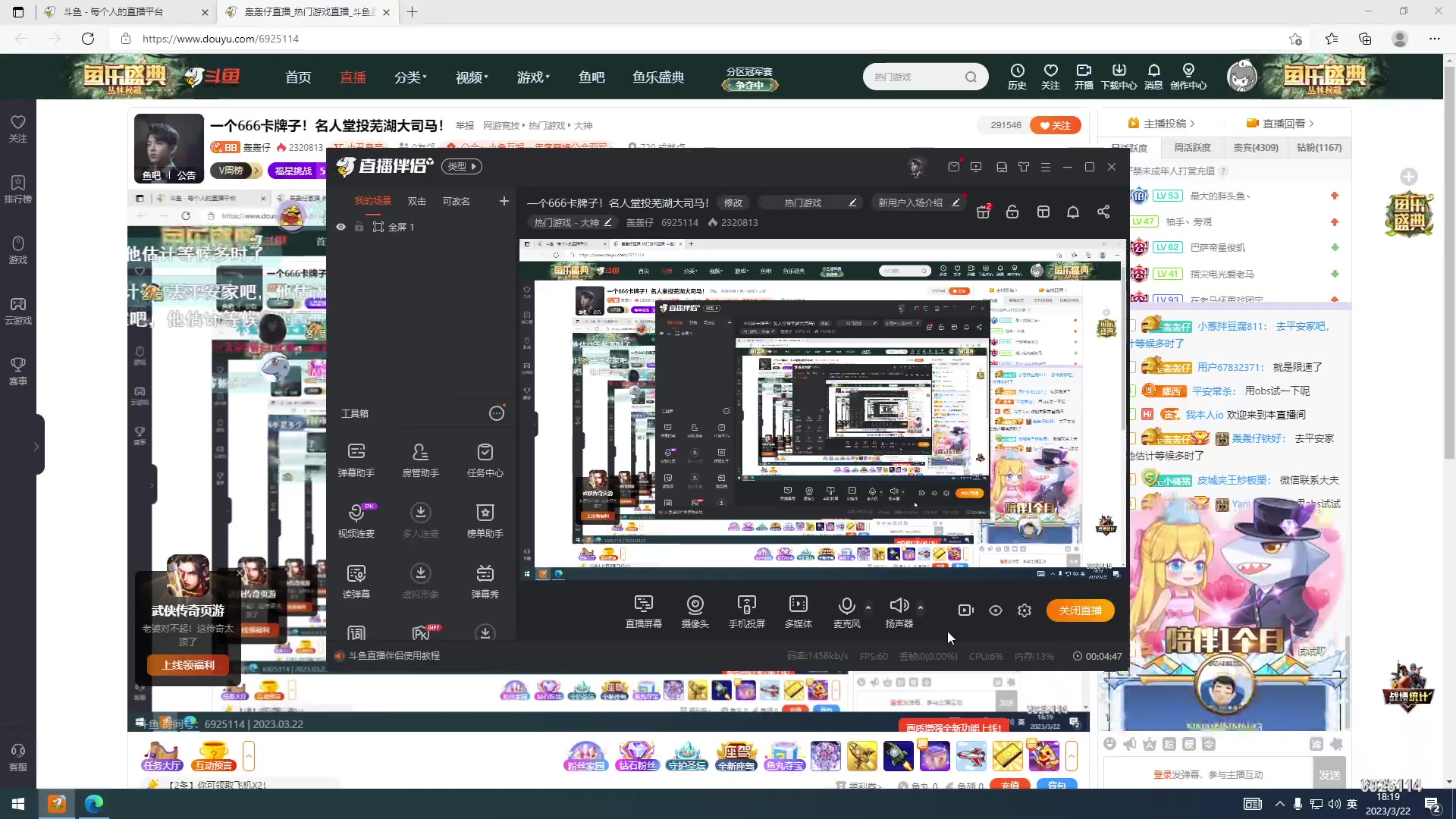The width and height of the screenshot is (1456, 819).
Task: Click the 发送 danmu send button
Action: coord(1329,774)
